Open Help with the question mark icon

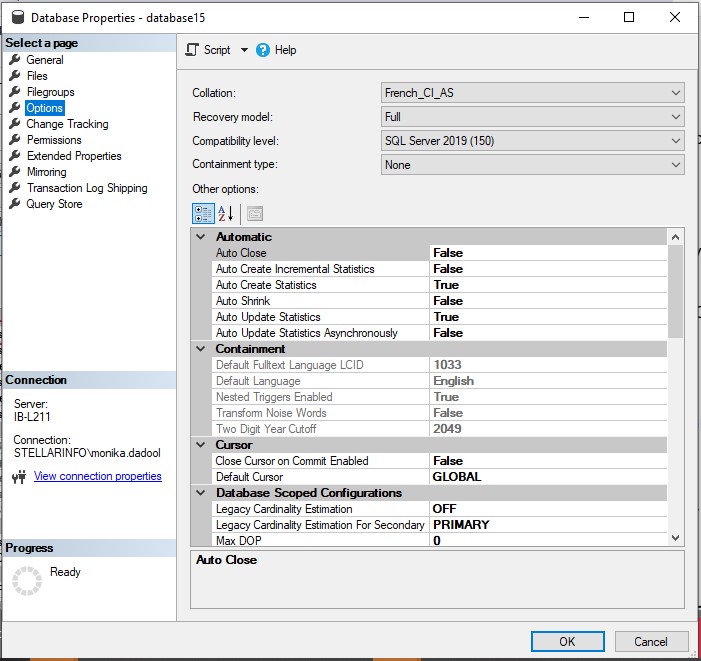[x=263, y=50]
